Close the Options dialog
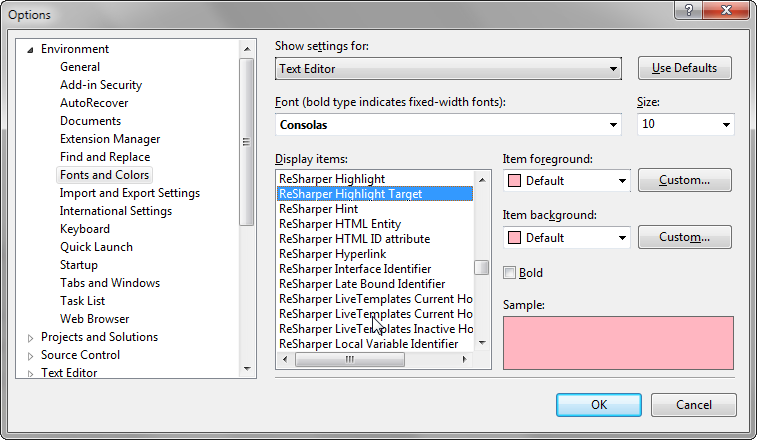Viewport: 757px width, 440px height. (x=726, y=10)
